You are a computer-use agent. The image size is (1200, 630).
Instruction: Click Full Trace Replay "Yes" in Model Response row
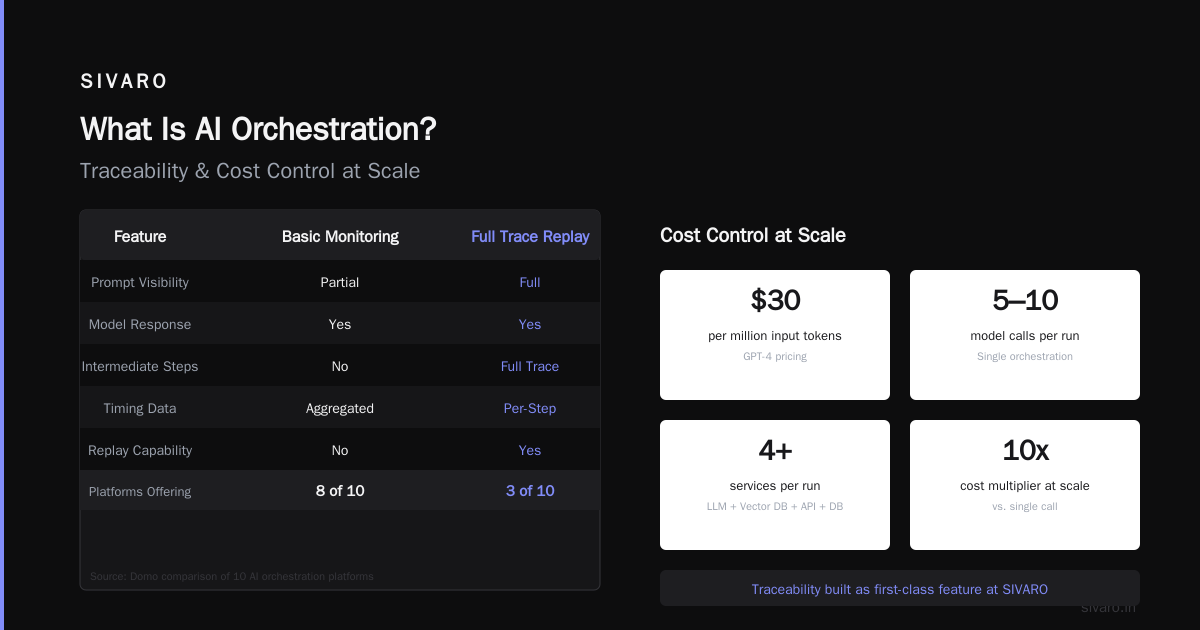click(x=530, y=325)
